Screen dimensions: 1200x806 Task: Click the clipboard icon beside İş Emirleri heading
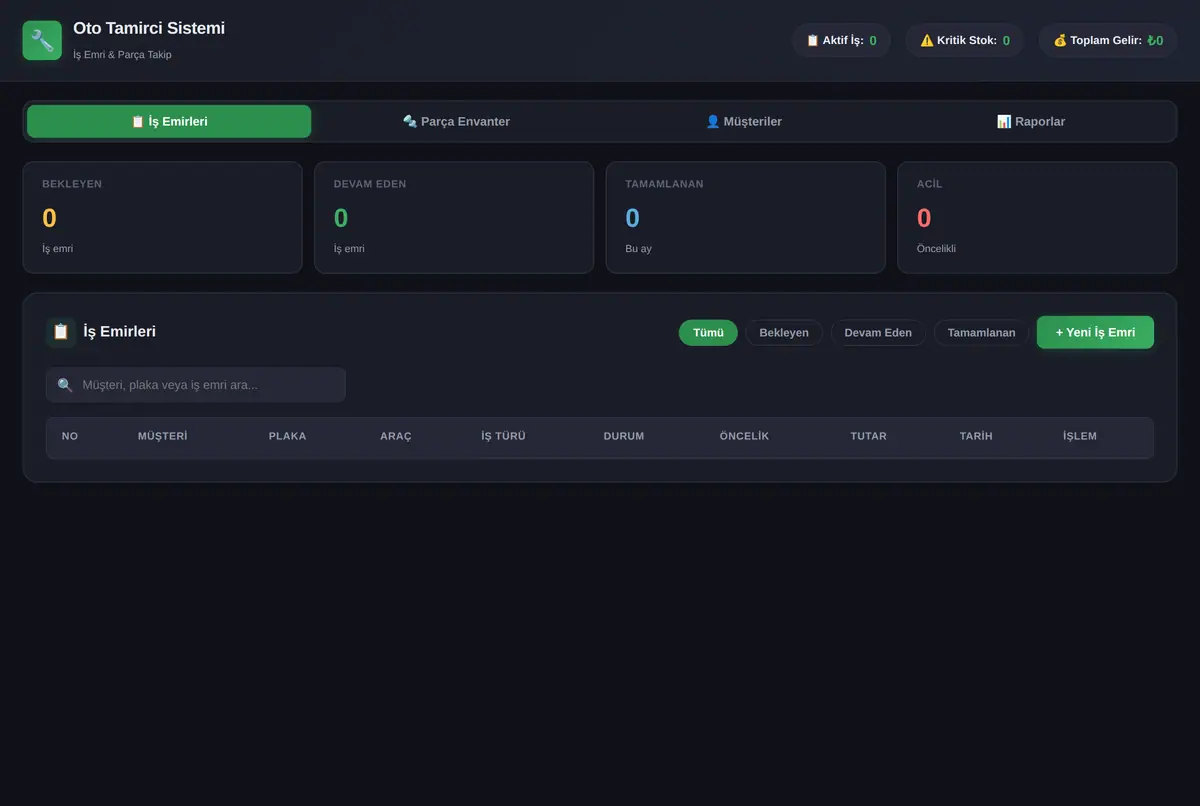pyautogui.click(x=61, y=332)
